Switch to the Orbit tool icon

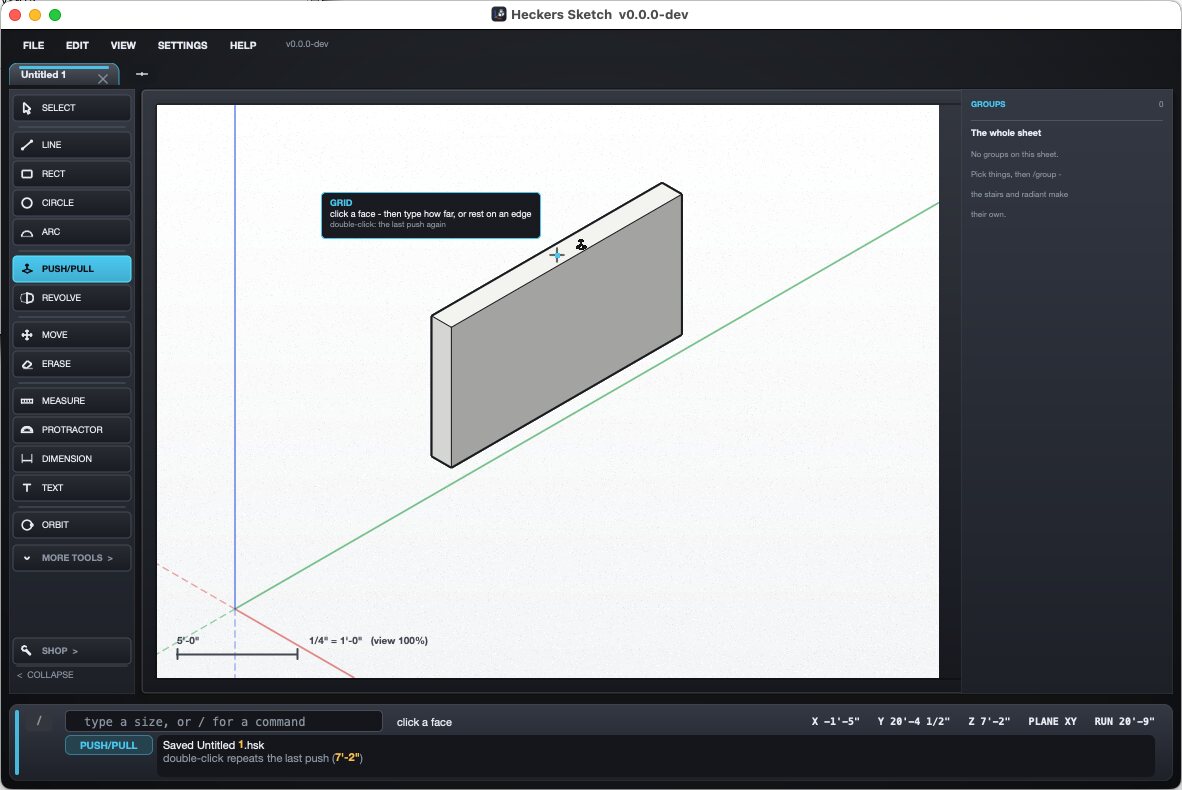click(x=27, y=525)
